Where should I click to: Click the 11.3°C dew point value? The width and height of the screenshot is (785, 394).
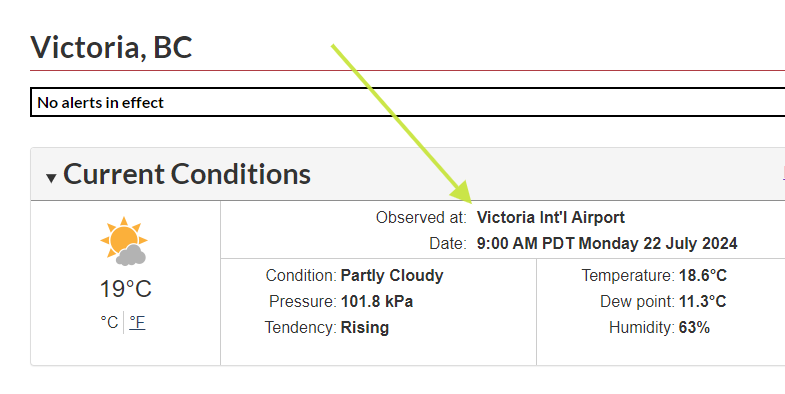coord(703,301)
